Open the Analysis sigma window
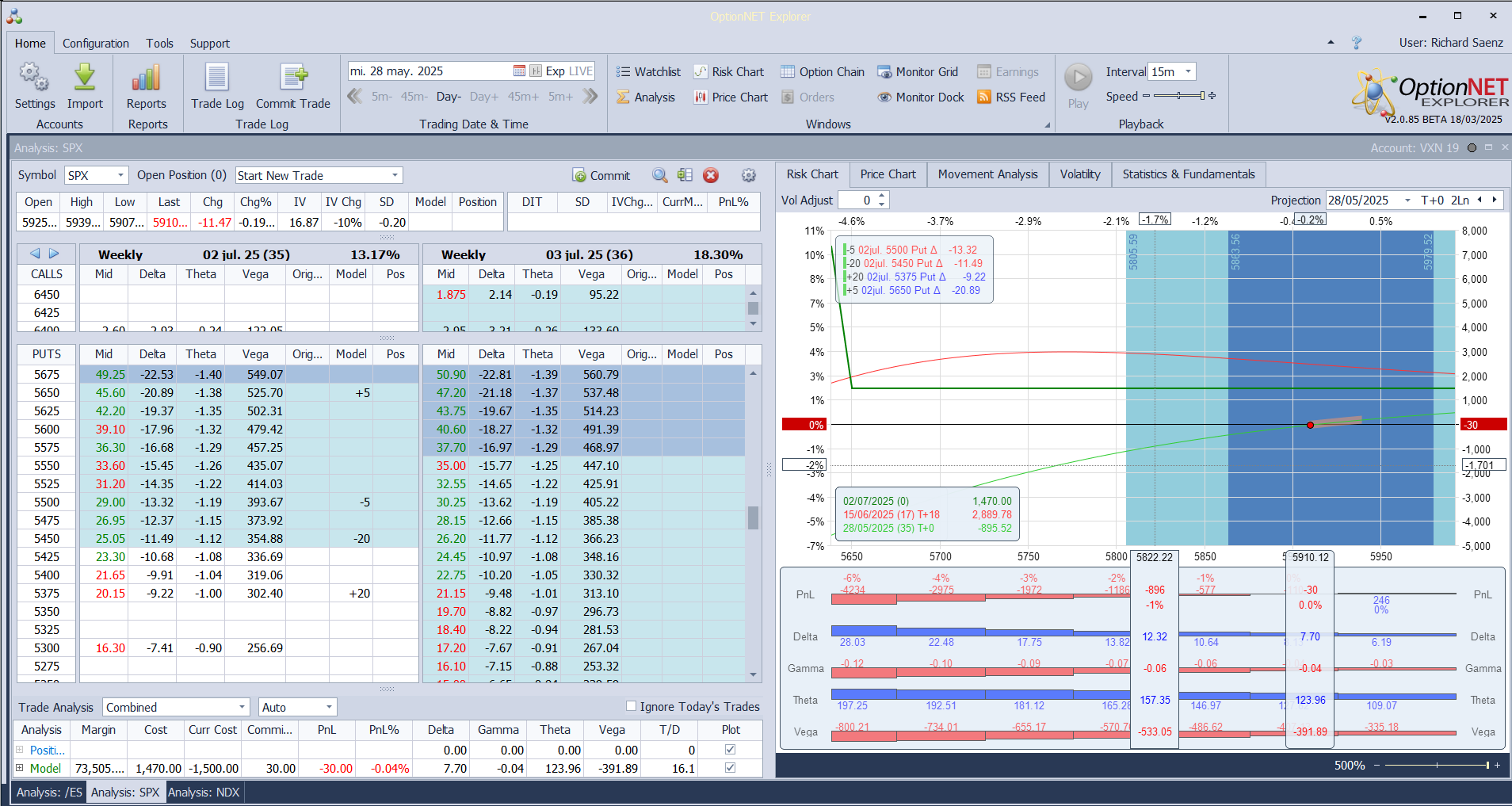Viewport: 1512px width, 806px height. [646, 97]
